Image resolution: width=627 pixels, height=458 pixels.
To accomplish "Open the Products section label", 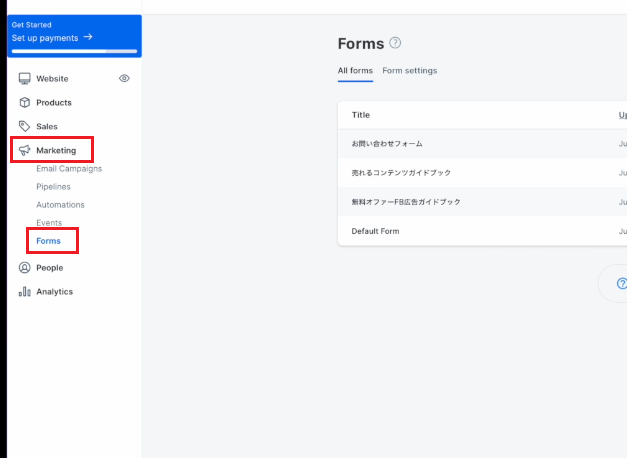I will pos(54,103).
